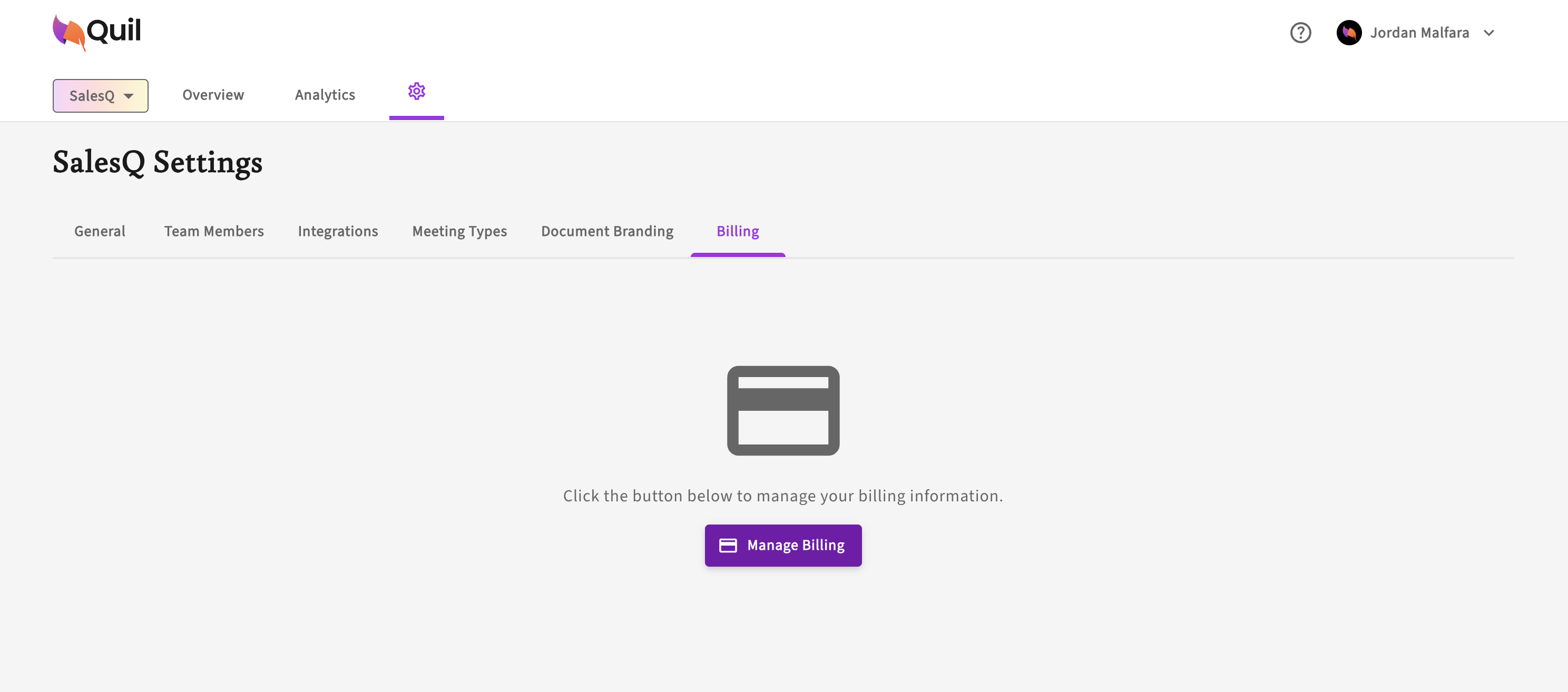The width and height of the screenshot is (1568, 692).
Task: Open the settings gear tab
Action: pyautogui.click(x=416, y=91)
